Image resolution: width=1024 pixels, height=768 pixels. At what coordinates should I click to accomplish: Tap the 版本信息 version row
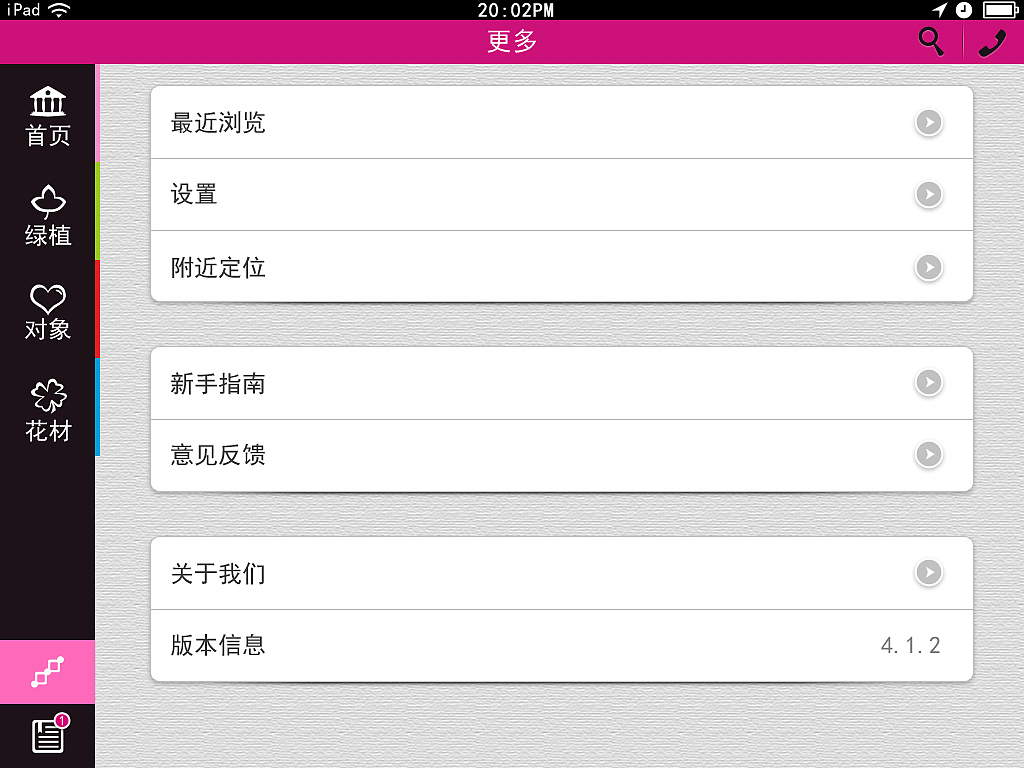coord(562,646)
